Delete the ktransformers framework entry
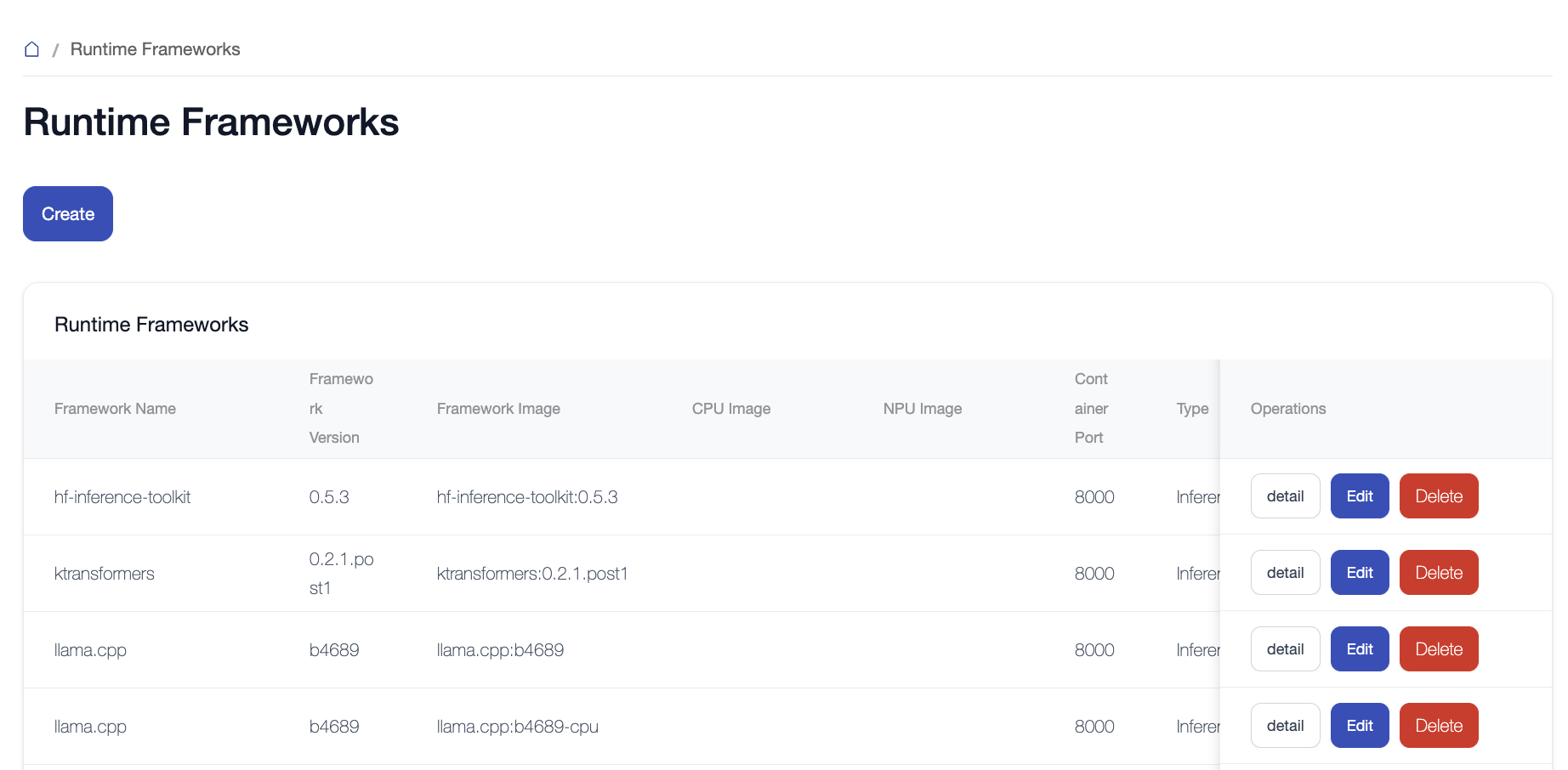The width and height of the screenshot is (1568, 770). tap(1438, 573)
